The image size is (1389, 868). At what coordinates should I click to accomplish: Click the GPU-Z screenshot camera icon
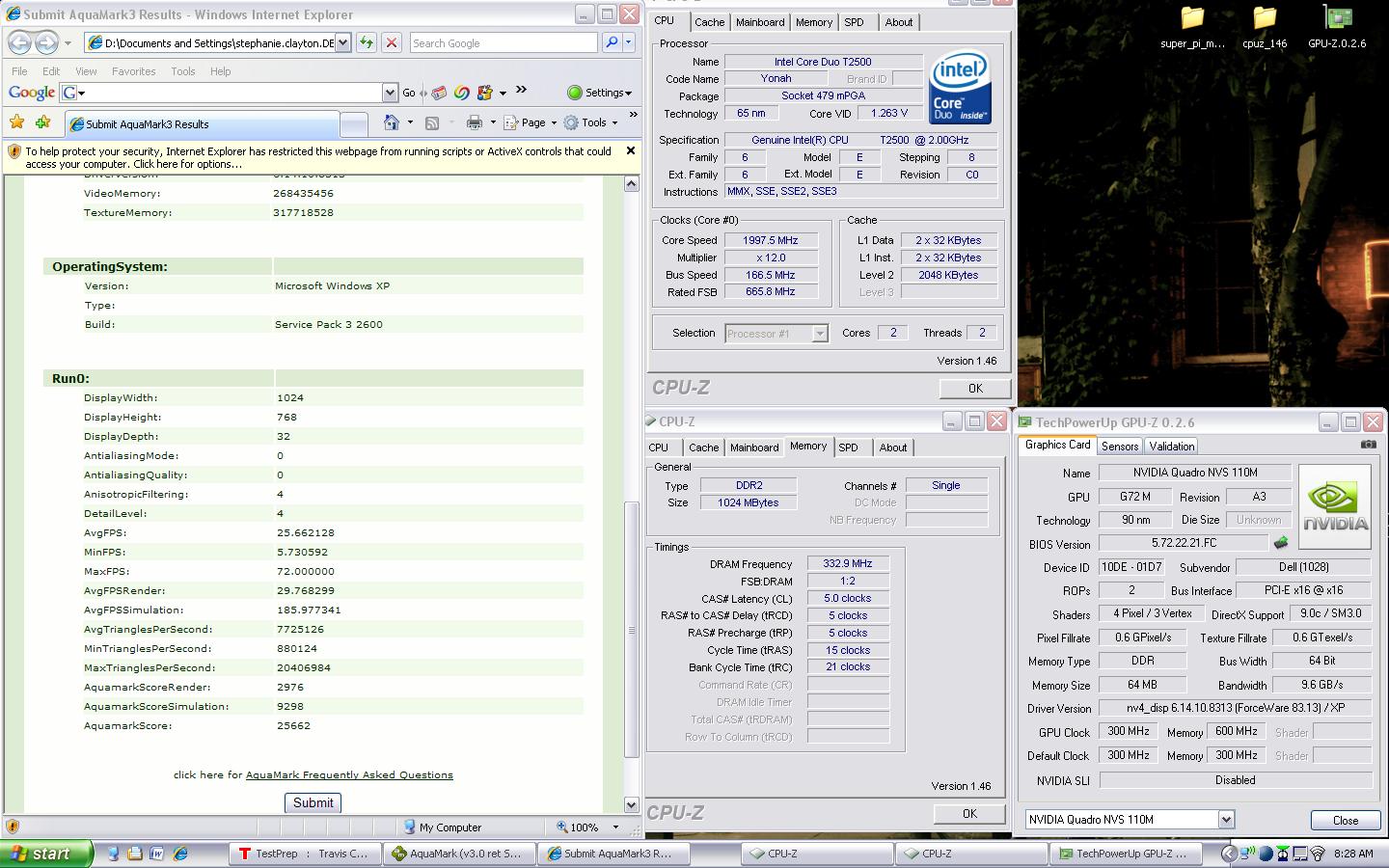tap(1368, 445)
